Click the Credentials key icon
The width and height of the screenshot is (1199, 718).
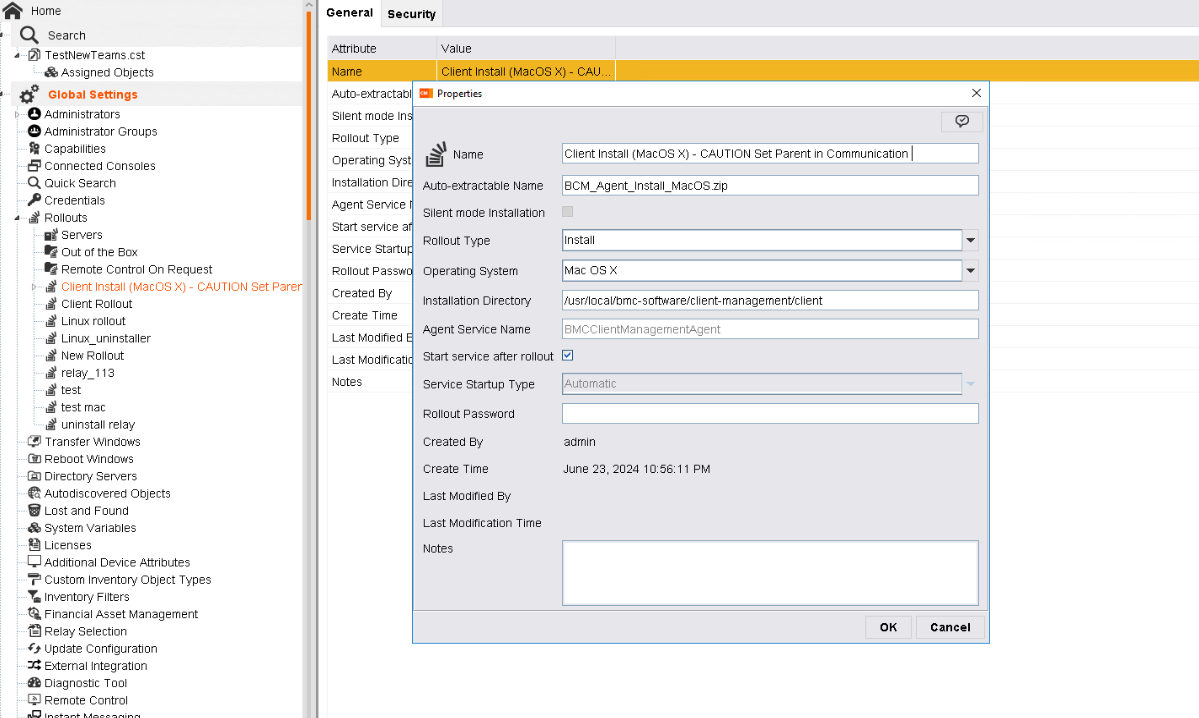[34, 200]
